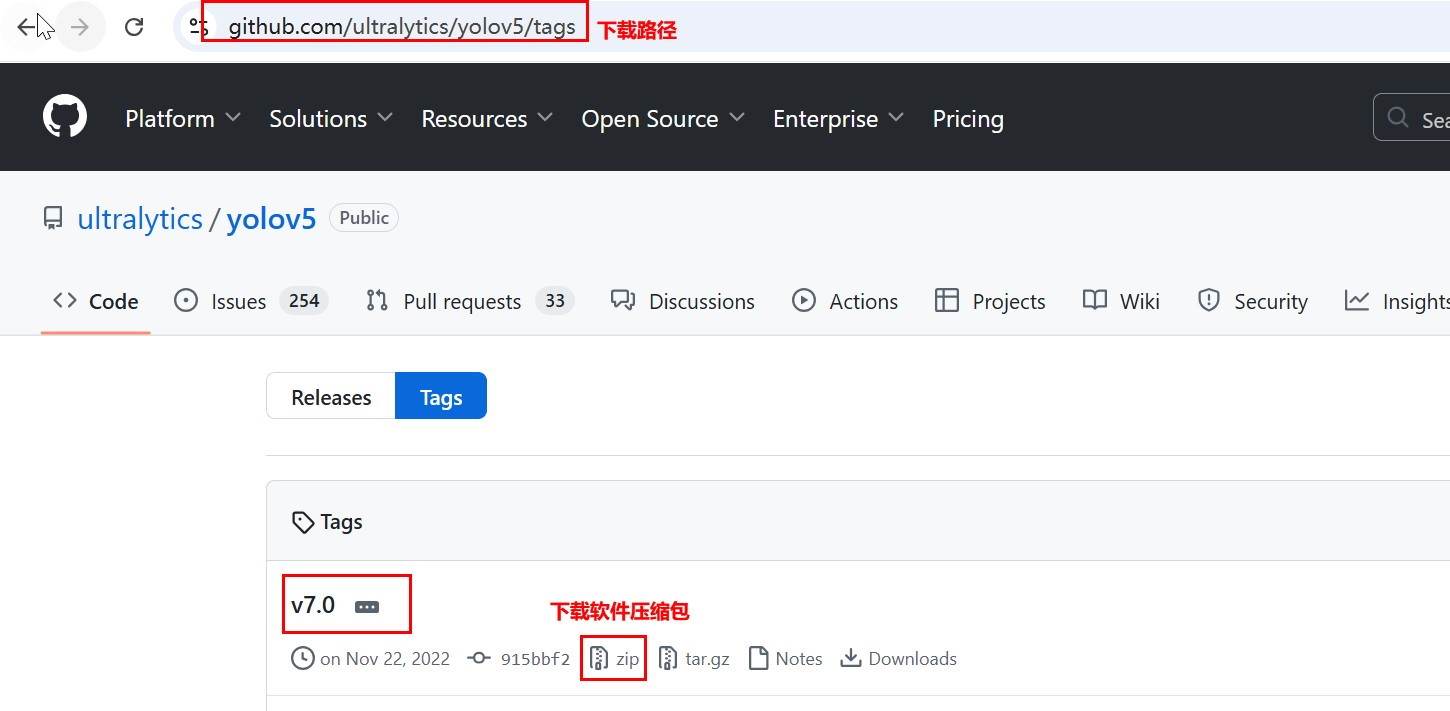Open the Wiki tab
Screen dimensions: 1450x711
click(1122, 301)
